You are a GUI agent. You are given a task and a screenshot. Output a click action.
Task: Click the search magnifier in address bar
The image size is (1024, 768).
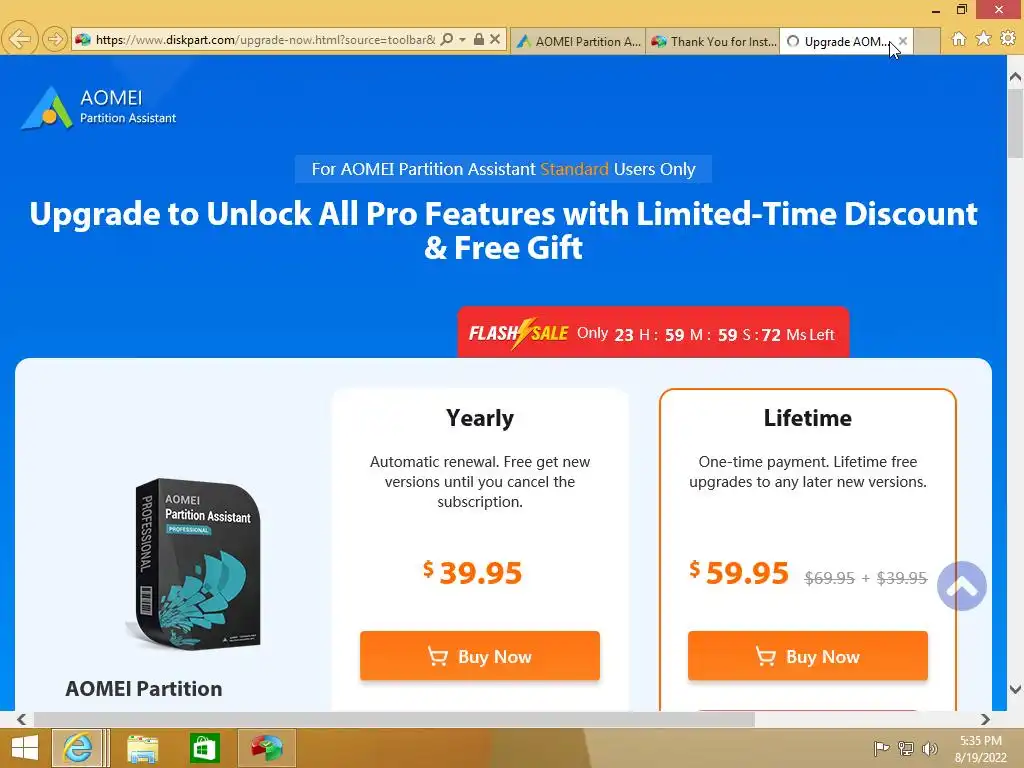(x=447, y=39)
